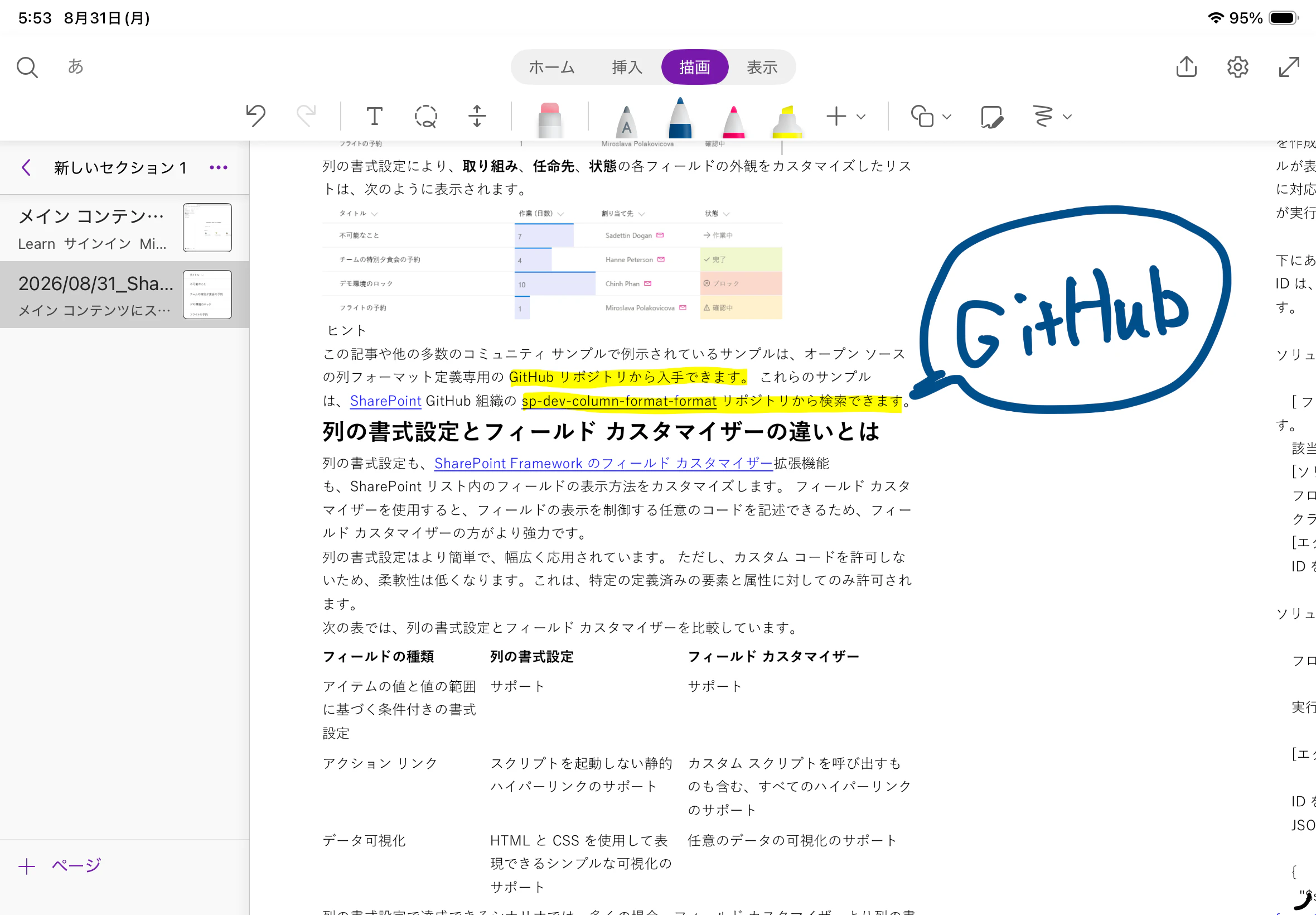Viewport: 1316px width, 915px height.
Task: Enter full screen with expand arrows
Action: coord(1289,67)
